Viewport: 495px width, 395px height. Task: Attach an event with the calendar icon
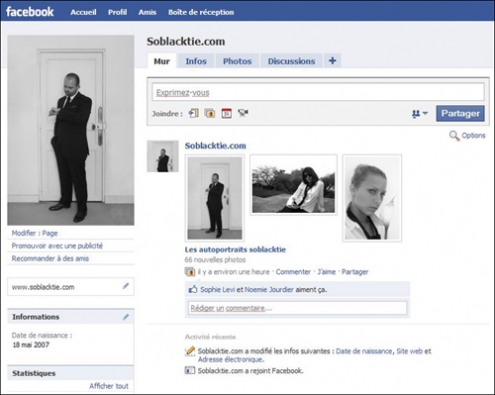point(227,113)
